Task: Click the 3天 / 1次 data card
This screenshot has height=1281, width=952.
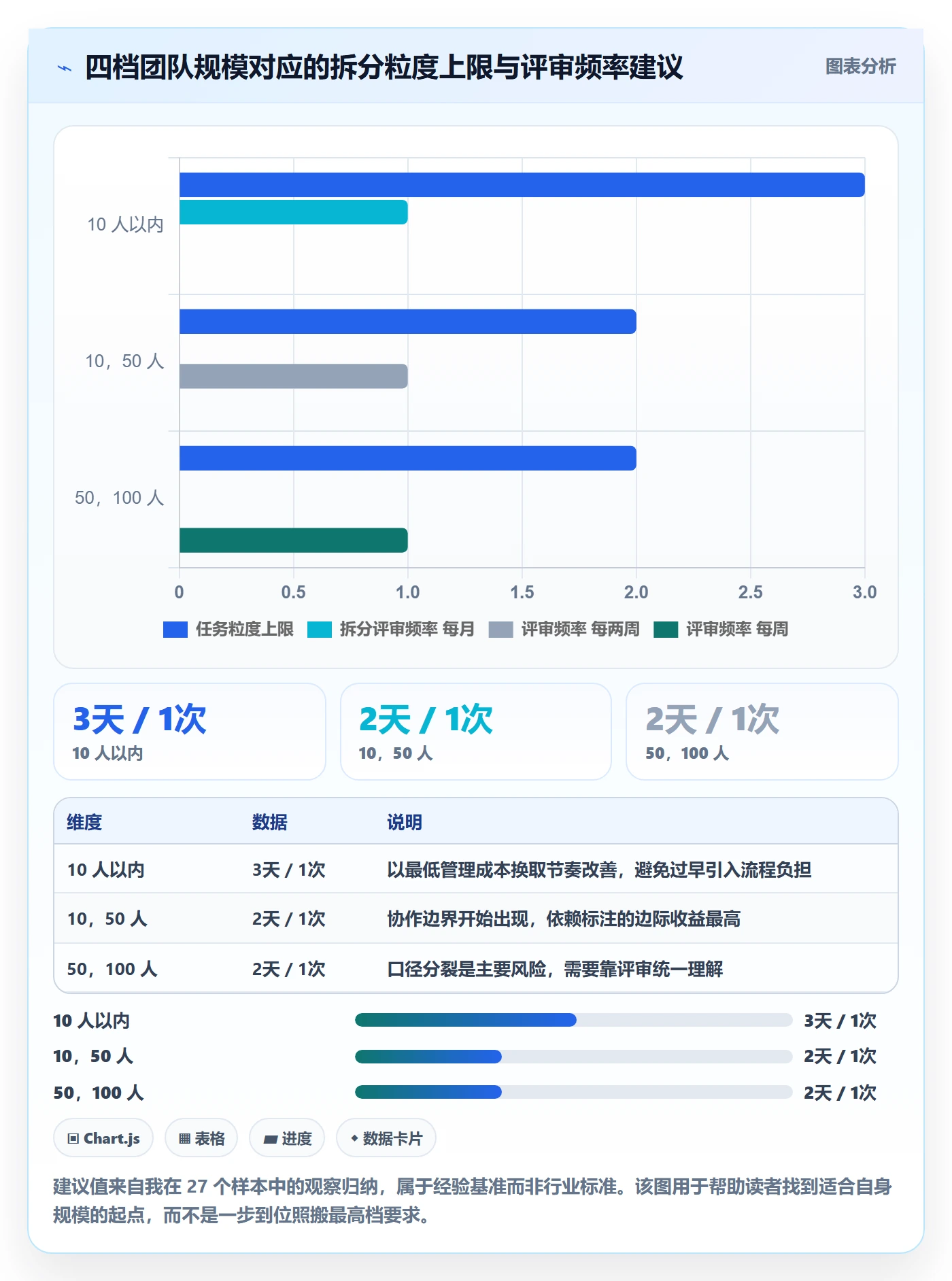Action: pos(190,732)
